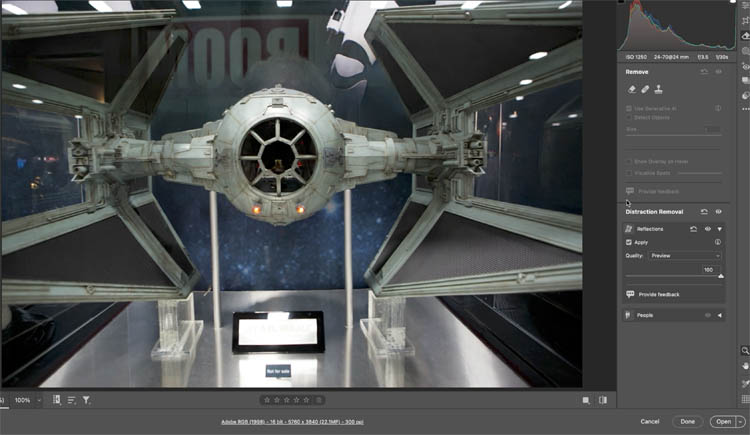Toggle highlight clipping warning on histogram
Viewport: 750px width, 435px height.
tap(732, 2)
